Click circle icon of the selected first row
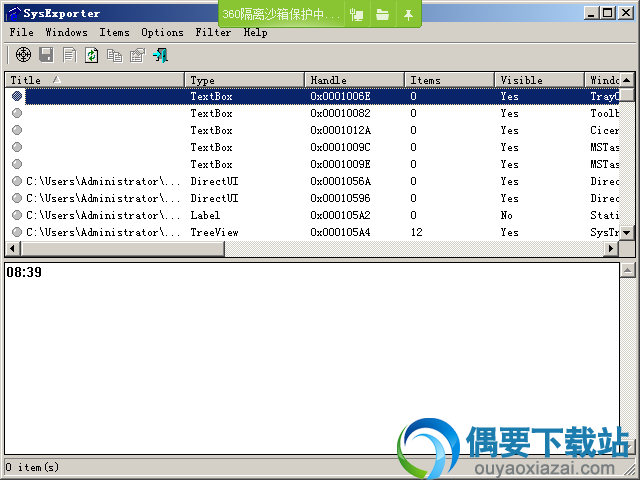Viewport: 640px width, 480px height. (x=17, y=96)
